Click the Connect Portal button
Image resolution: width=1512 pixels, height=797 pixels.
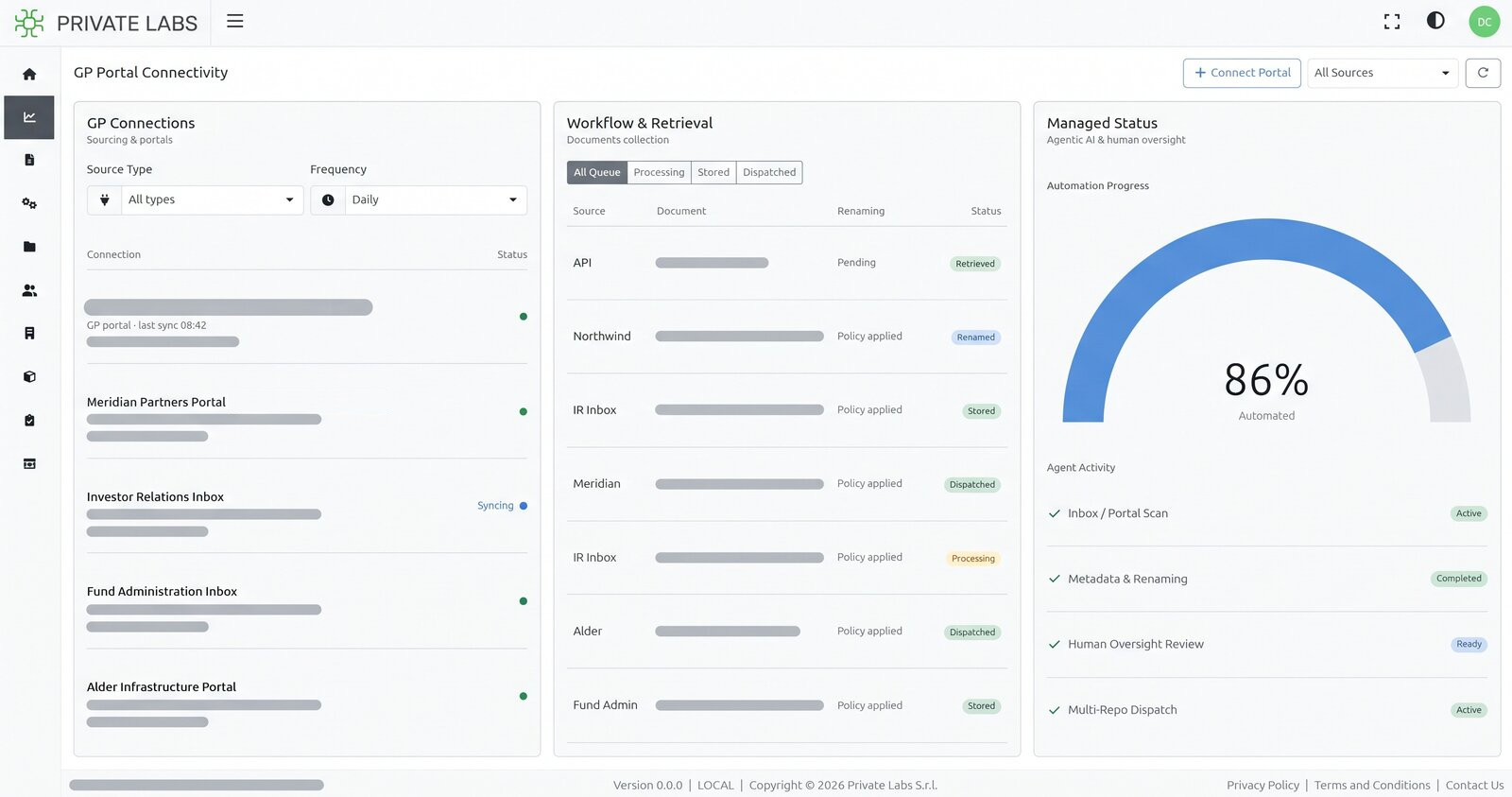tap(1242, 73)
